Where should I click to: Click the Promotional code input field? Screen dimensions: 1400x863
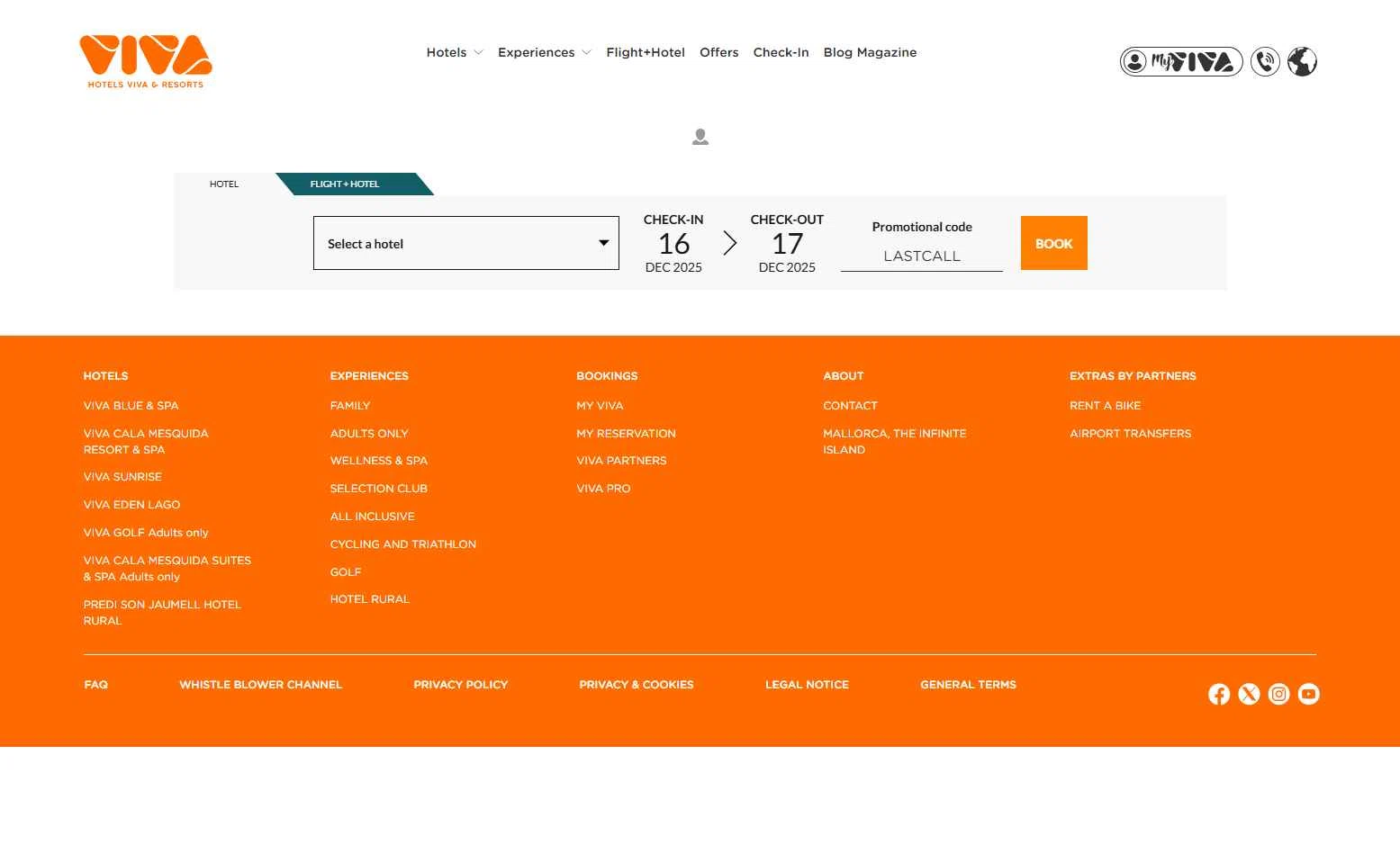click(922, 256)
